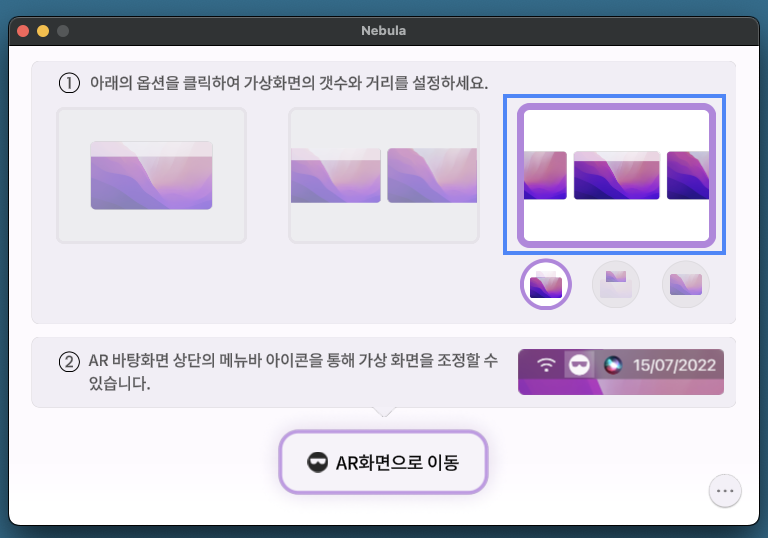
Task: Click the Siri icon in menu bar preview
Action: [612, 365]
